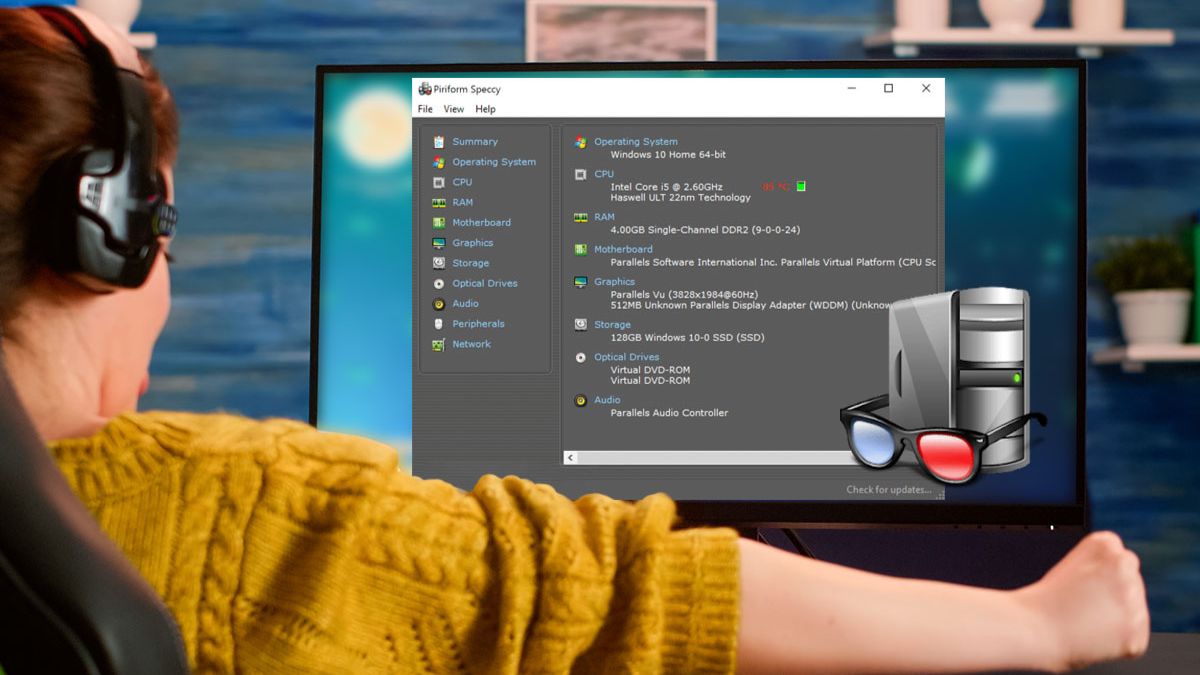
Task: Open the Audio speaker icon in the sidebar
Action: pyautogui.click(x=439, y=304)
